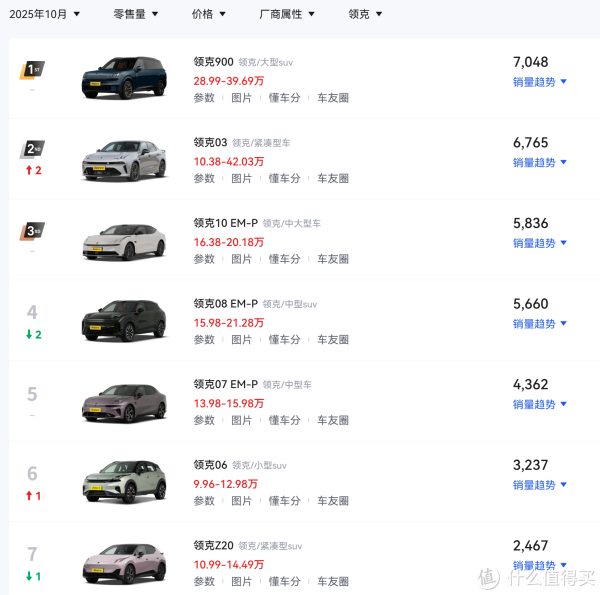Open the 2025年10月 date dropdown
The width and height of the screenshot is (600, 595).
tap(45, 14)
